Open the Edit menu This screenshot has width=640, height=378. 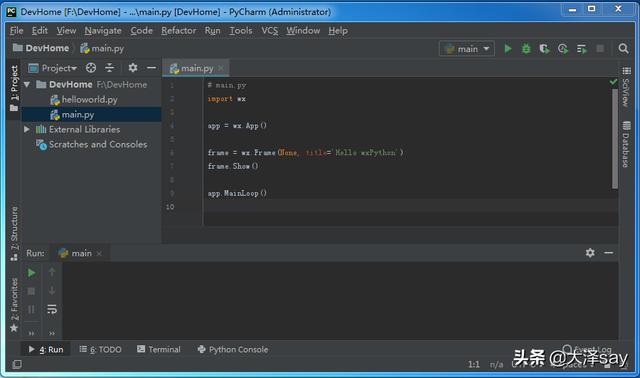tap(40, 31)
